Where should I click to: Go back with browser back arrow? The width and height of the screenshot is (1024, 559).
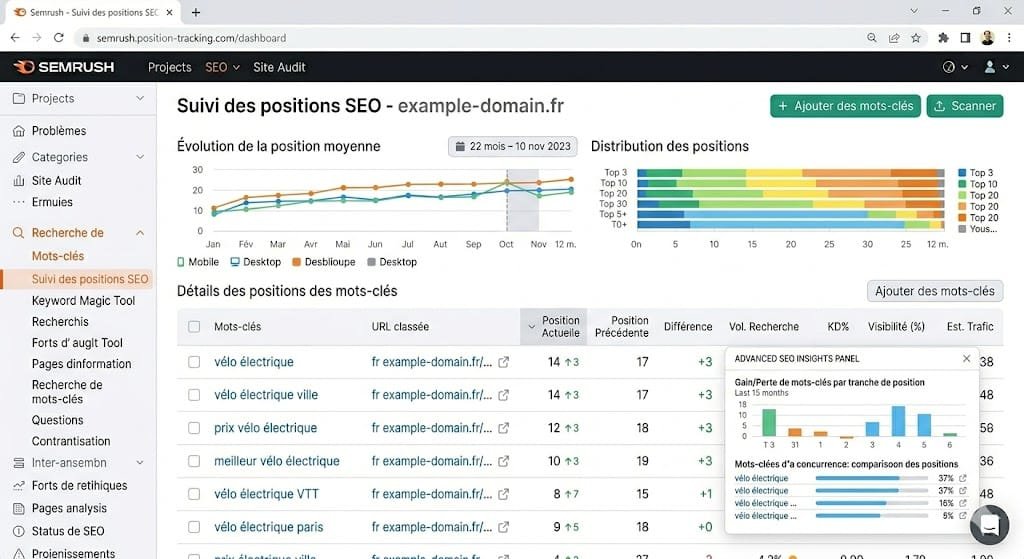coord(15,38)
